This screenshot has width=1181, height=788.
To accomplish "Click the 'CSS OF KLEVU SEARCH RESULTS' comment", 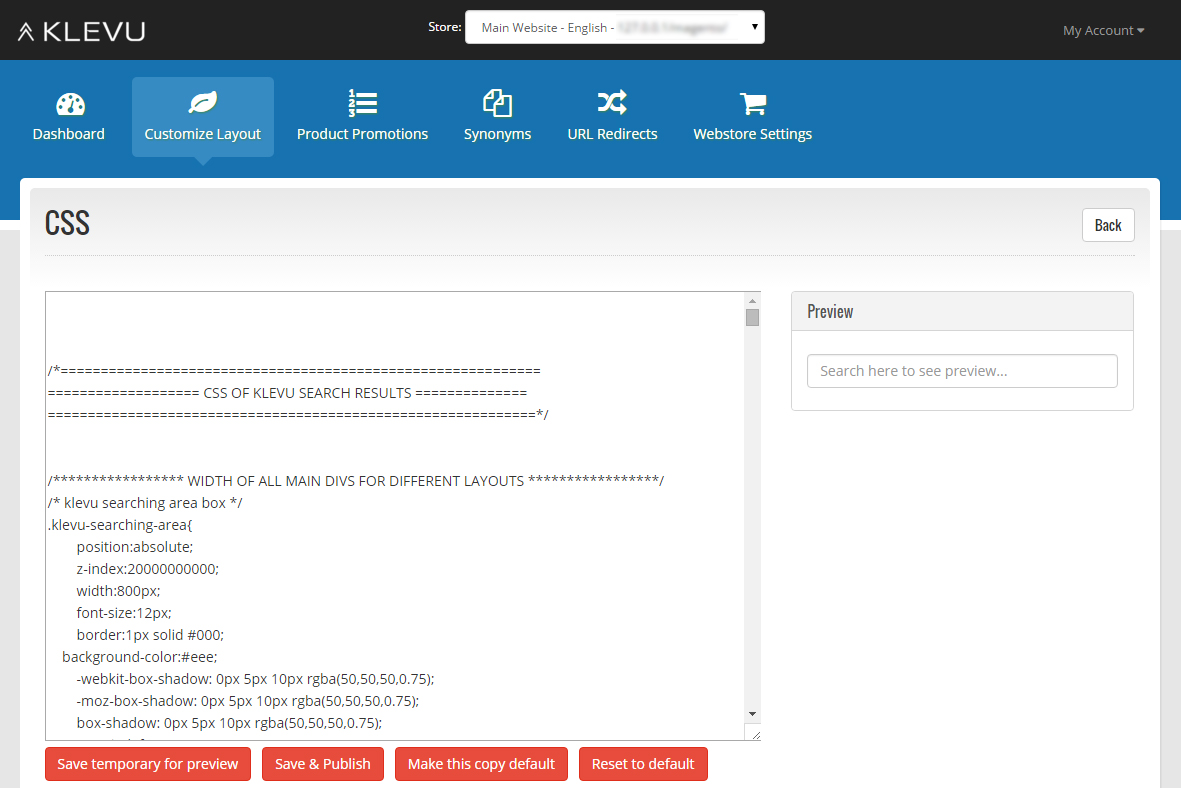I will (307, 393).
